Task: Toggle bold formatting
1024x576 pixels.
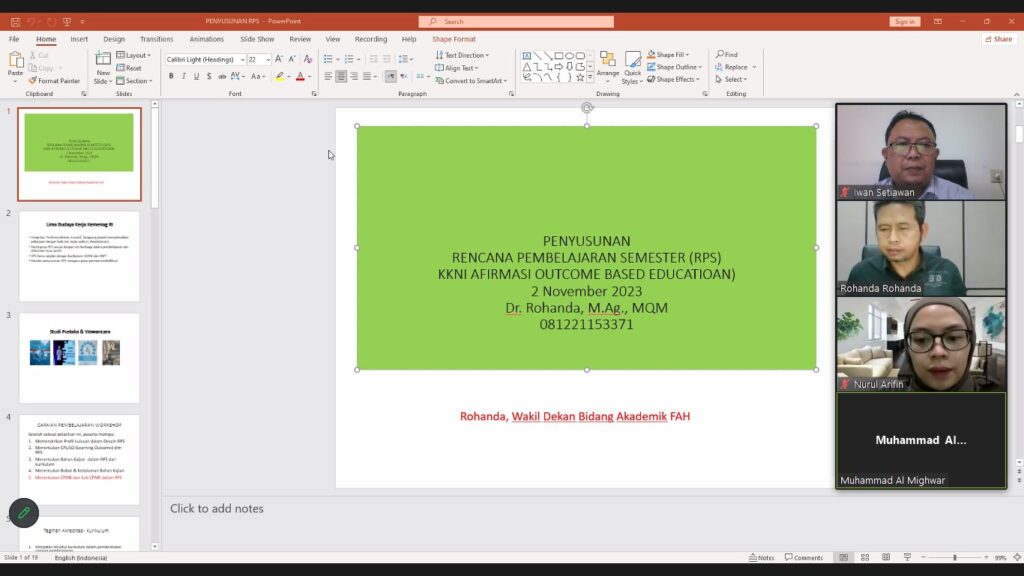Action: pos(171,77)
